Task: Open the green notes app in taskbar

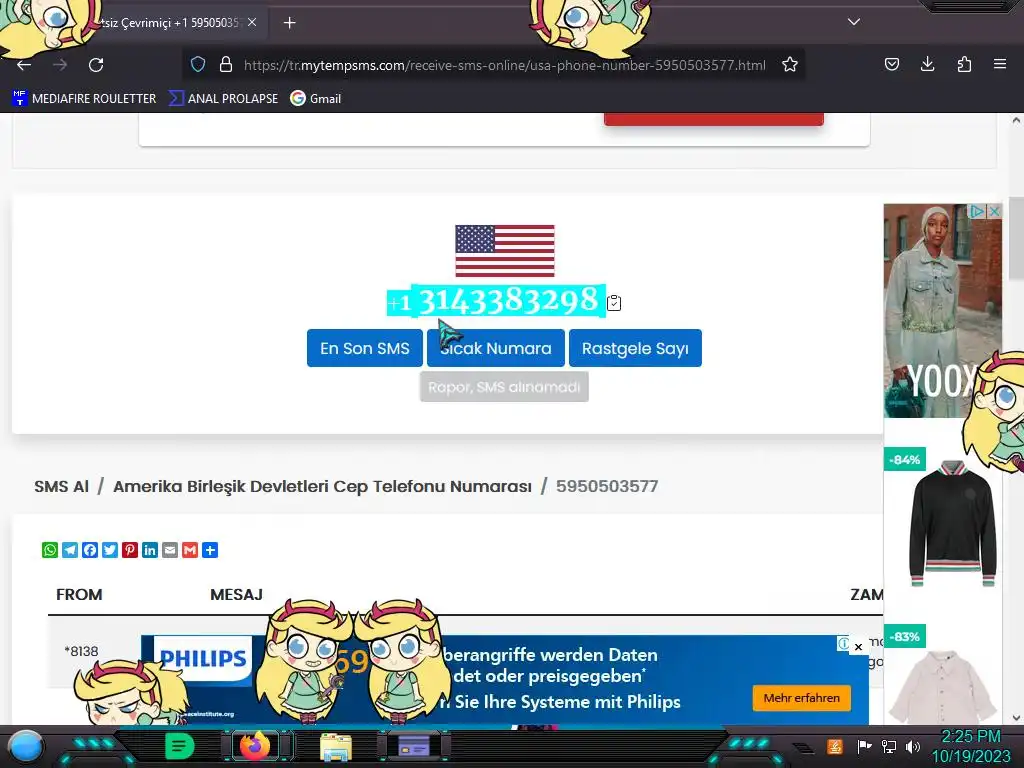Action: (x=179, y=746)
